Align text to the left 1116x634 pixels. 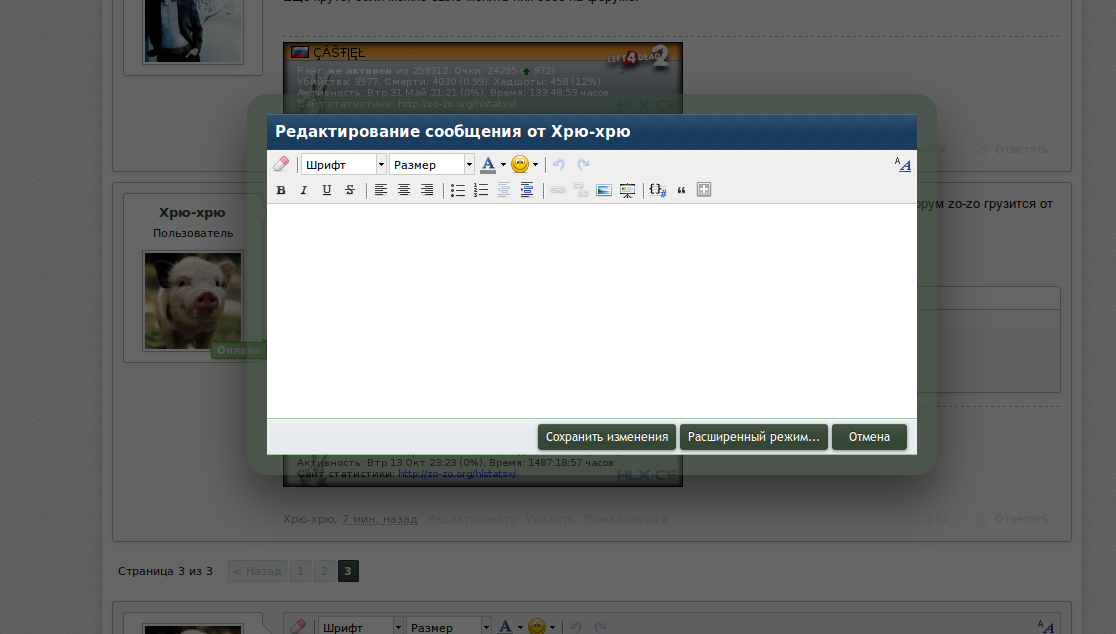point(381,190)
